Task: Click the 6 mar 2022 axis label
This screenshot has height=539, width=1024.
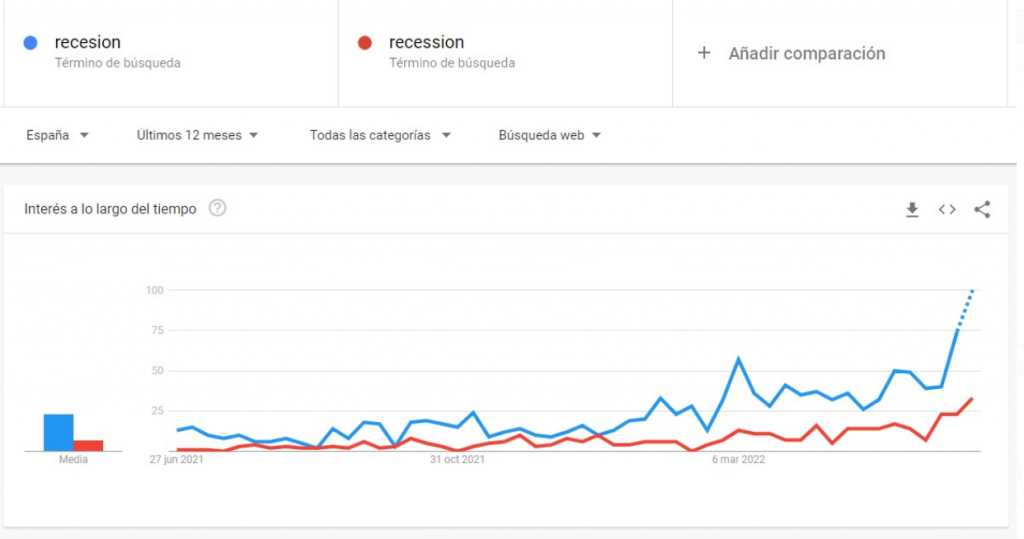Action: tap(738, 460)
